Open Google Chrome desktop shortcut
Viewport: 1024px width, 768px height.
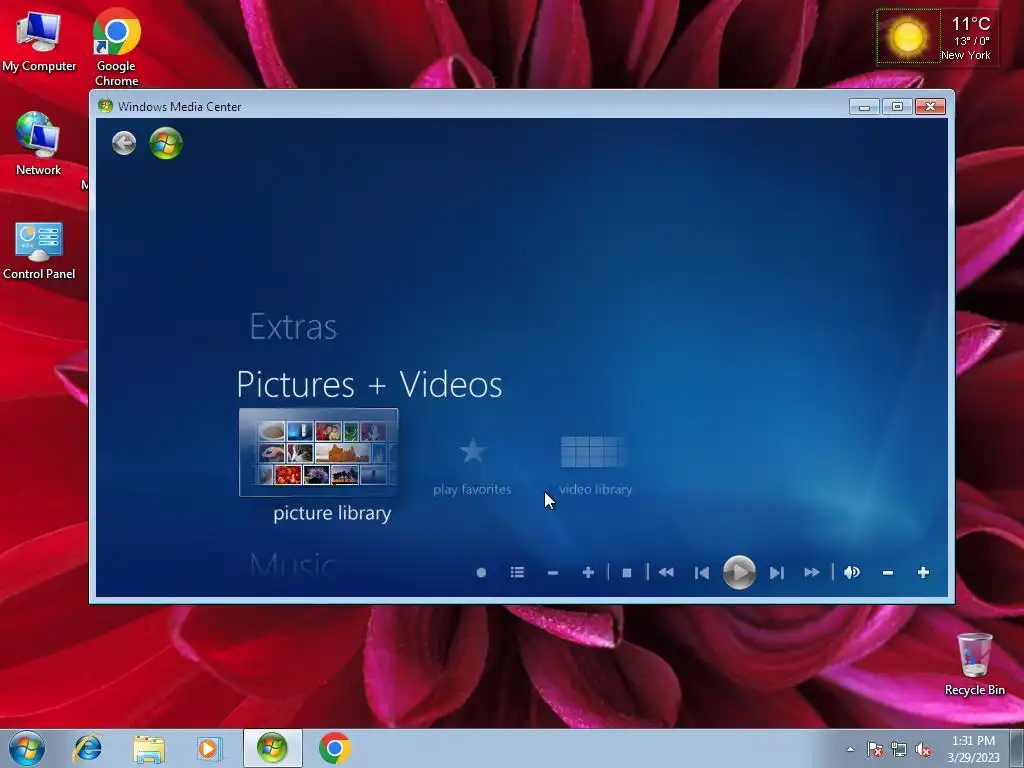coord(116,47)
